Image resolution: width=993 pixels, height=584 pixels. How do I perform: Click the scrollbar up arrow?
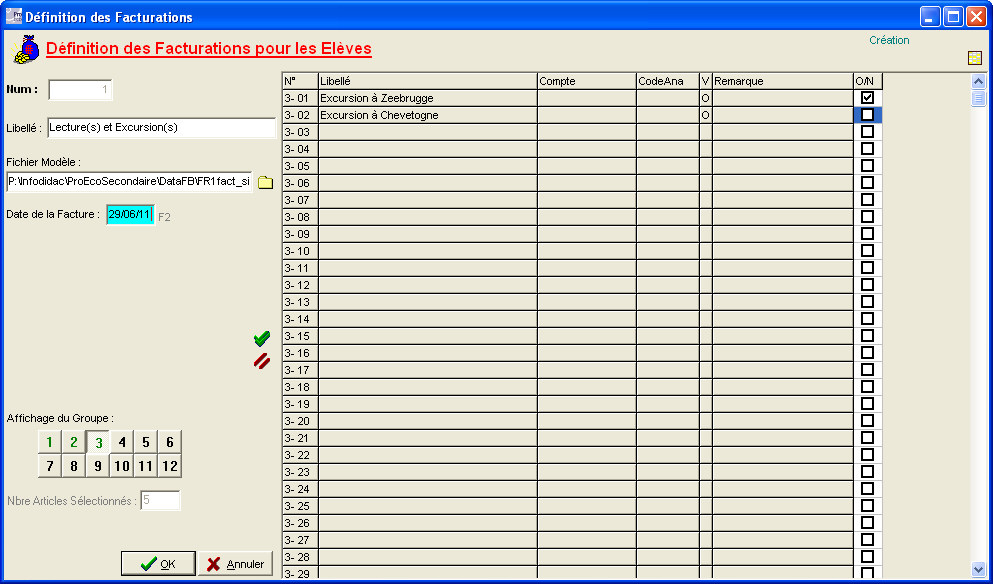point(978,81)
